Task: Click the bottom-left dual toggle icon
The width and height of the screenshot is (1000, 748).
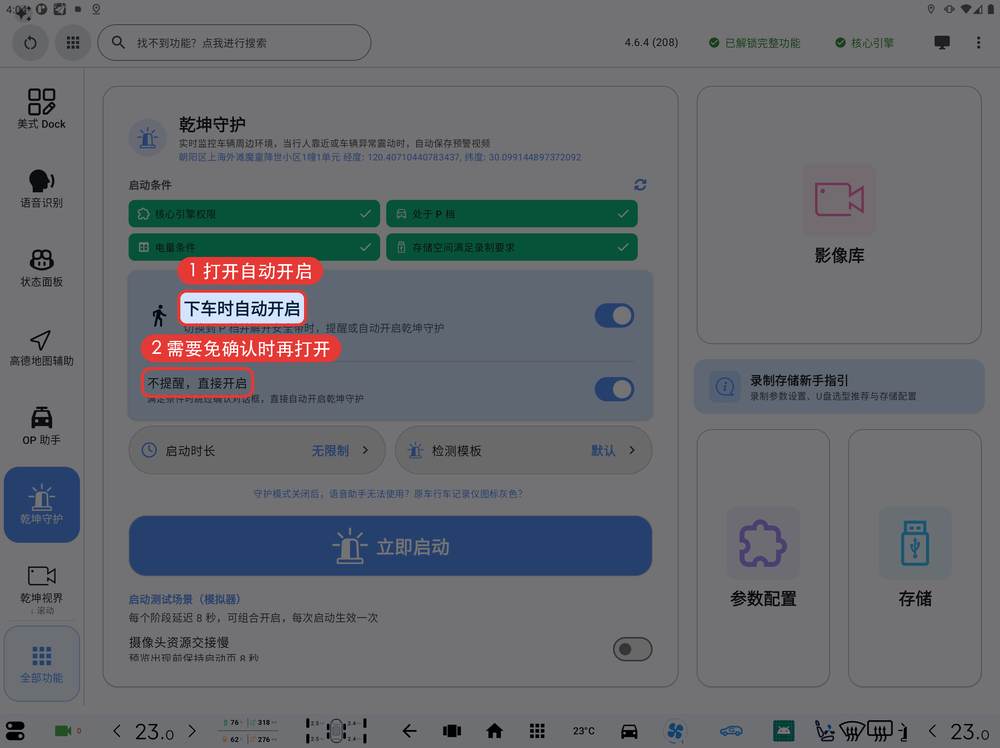Action: coord(15,731)
